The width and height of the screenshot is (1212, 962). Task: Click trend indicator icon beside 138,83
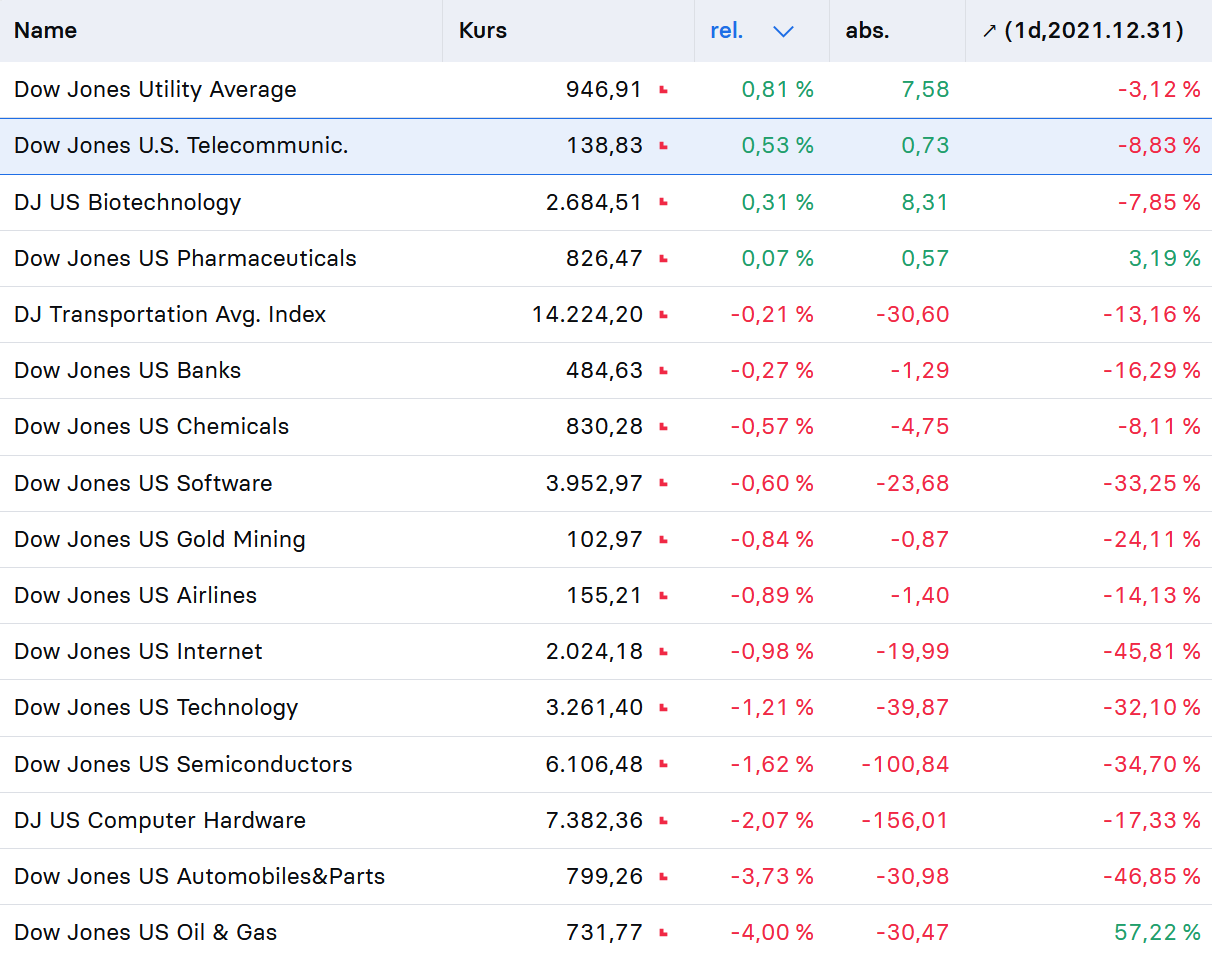(663, 146)
